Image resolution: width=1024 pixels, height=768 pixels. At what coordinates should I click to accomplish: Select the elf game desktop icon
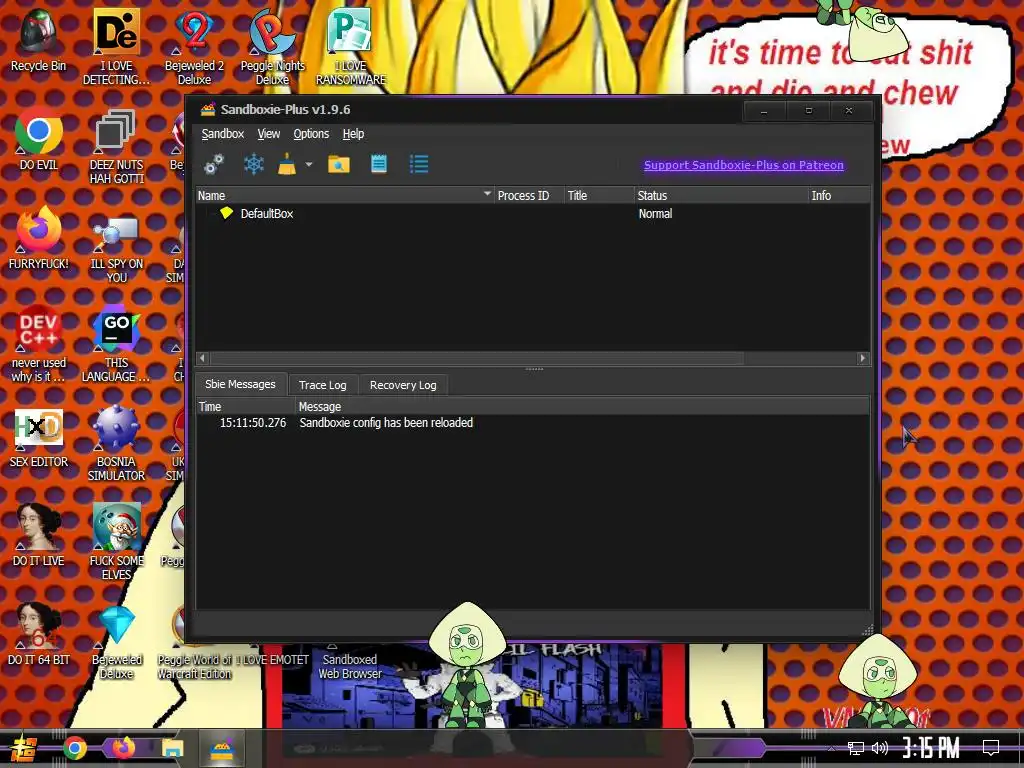coord(116,542)
